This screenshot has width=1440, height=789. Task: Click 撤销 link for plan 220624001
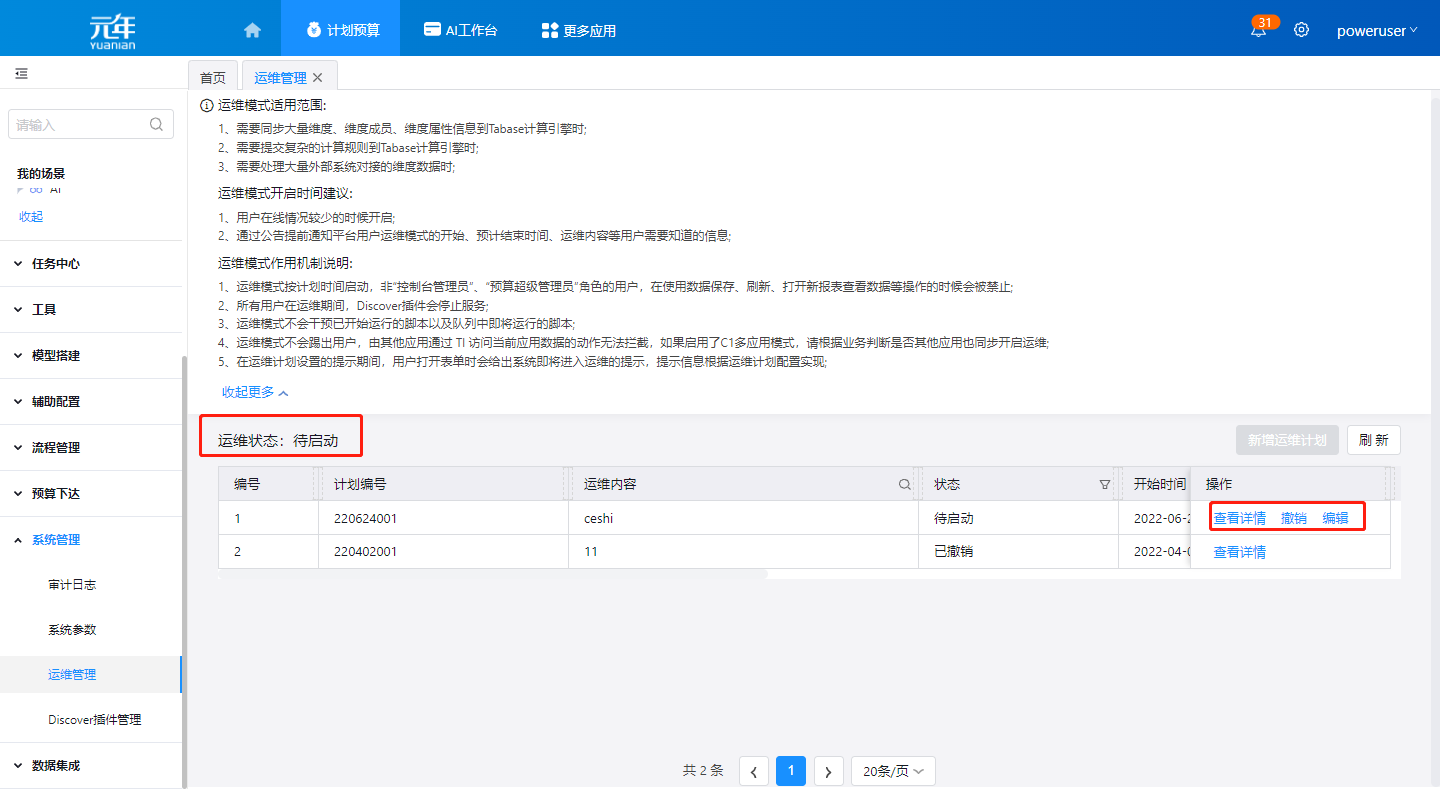tap(1293, 518)
